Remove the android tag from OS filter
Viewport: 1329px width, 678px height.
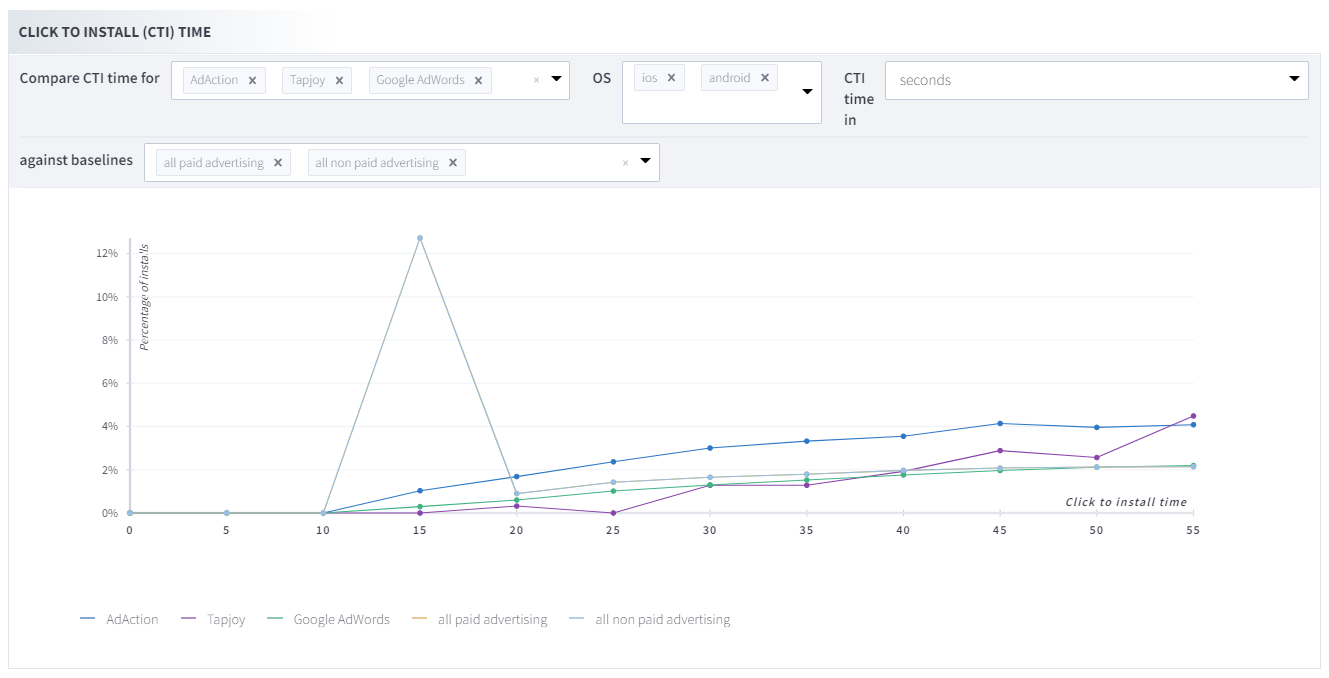click(x=764, y=78)
